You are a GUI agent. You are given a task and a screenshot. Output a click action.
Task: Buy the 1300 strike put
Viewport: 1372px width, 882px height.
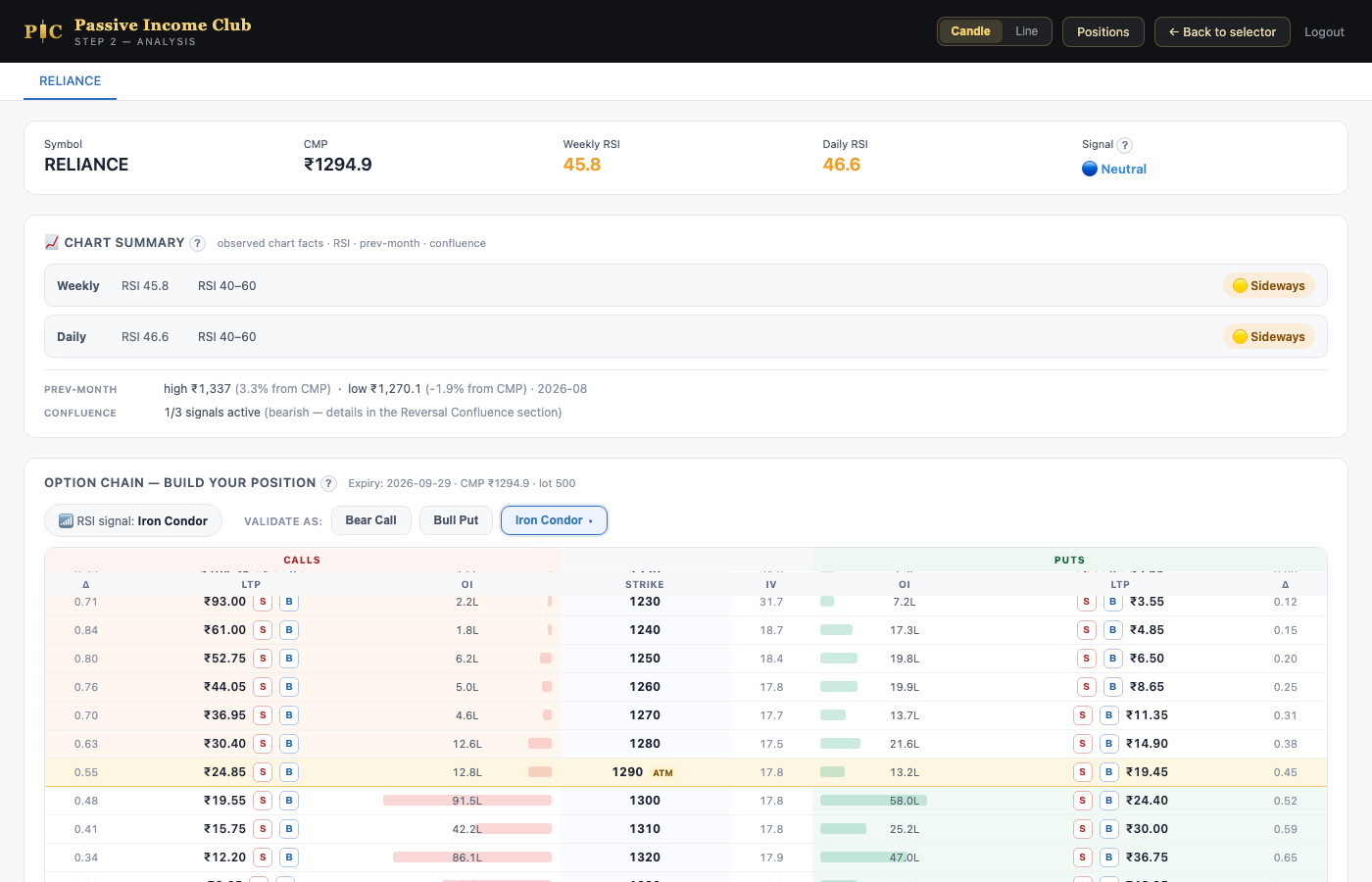click(x=1108, y=801)
